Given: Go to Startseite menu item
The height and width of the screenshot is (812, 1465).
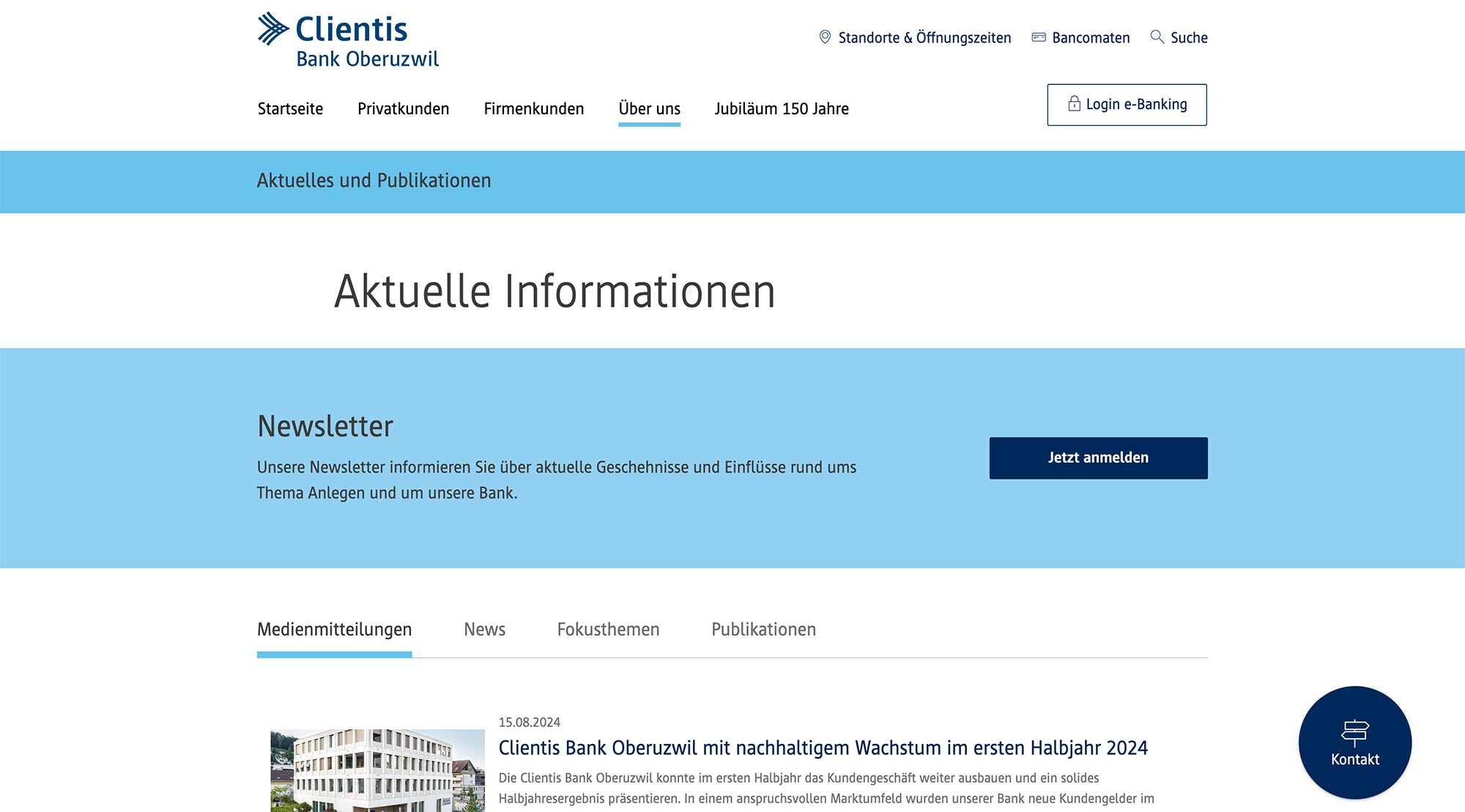Looking at the screenshot, I should click(x=290, y=109).
